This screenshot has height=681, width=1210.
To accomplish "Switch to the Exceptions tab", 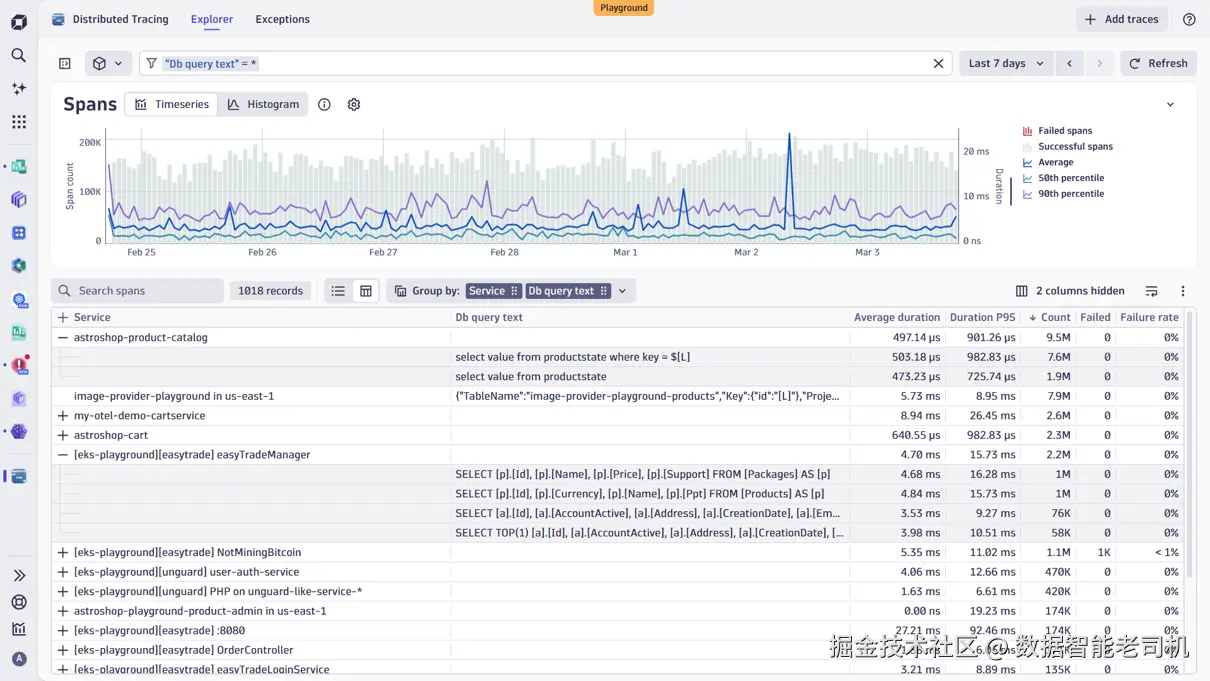I will pyautogui.click(x=282, y=19).
